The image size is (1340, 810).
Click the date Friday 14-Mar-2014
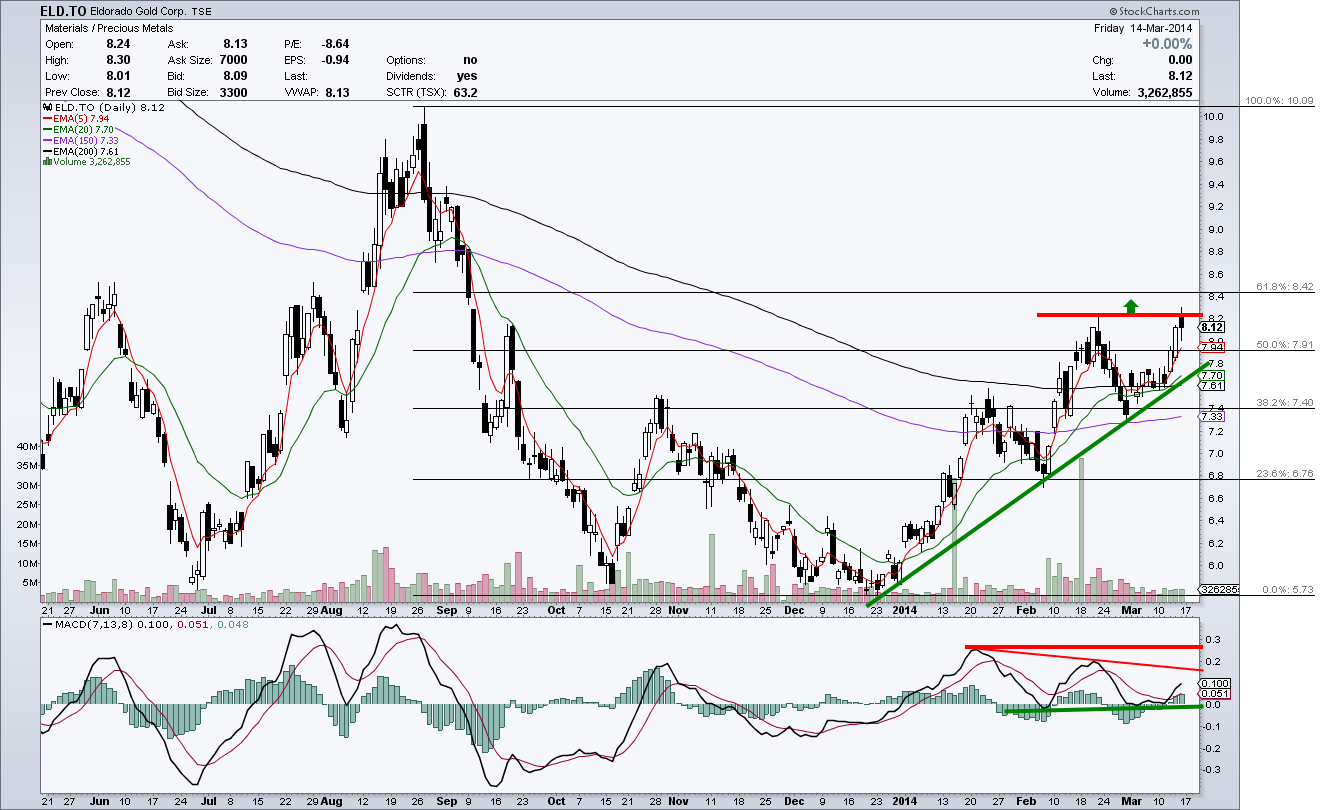[x=1144, y=28]
